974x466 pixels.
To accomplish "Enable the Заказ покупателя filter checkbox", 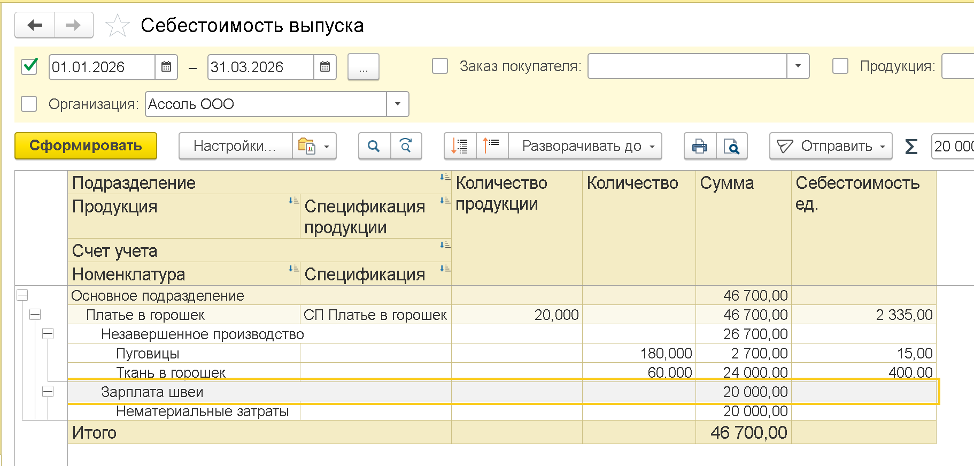I will pyautogui.click(x=439, y=67).
